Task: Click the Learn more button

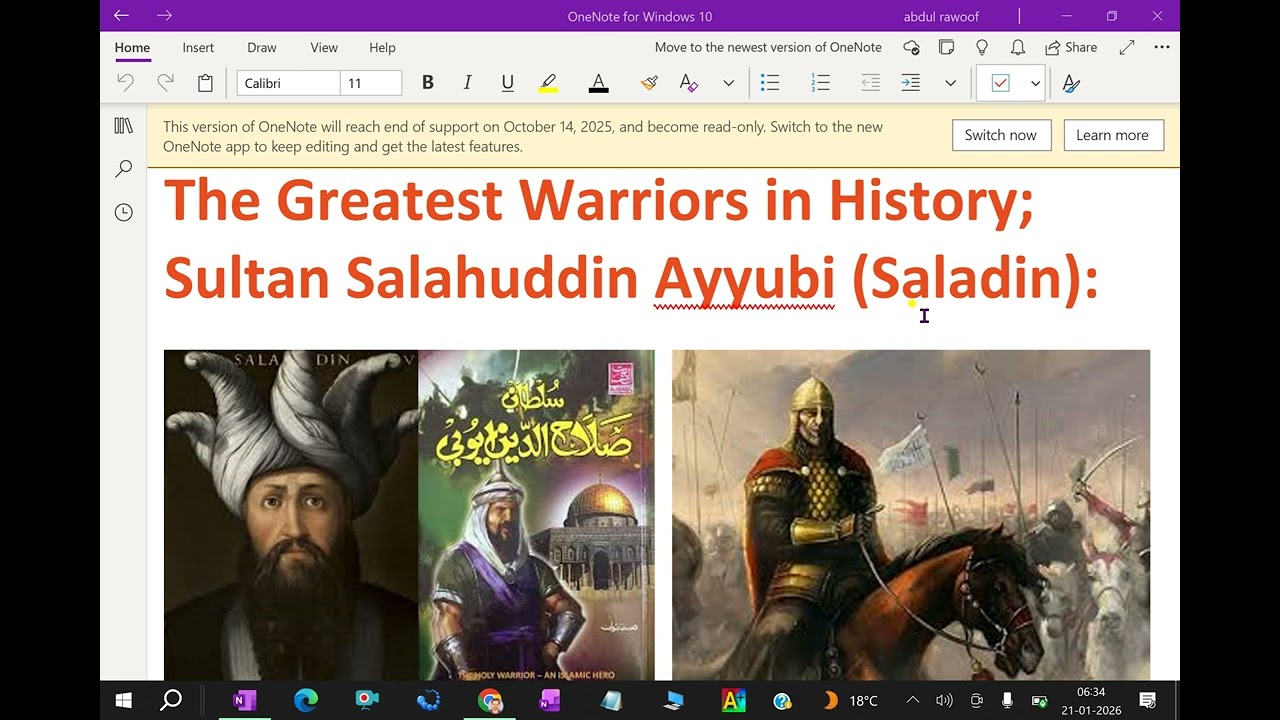Action: [1112, 135]
